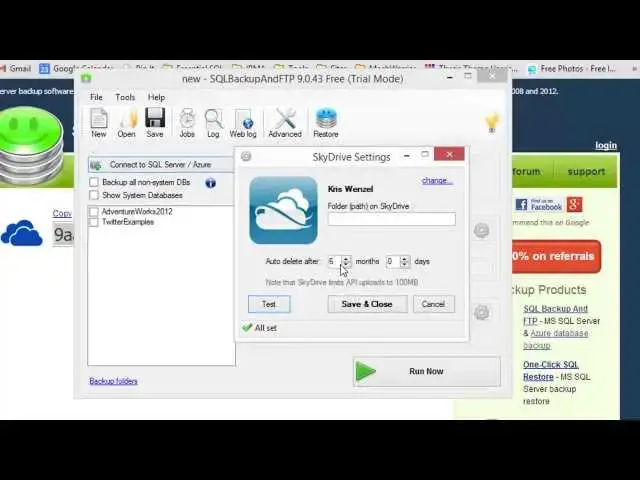Open the File menu
This screenshot has width=640, height=480.
click(96, 97)
